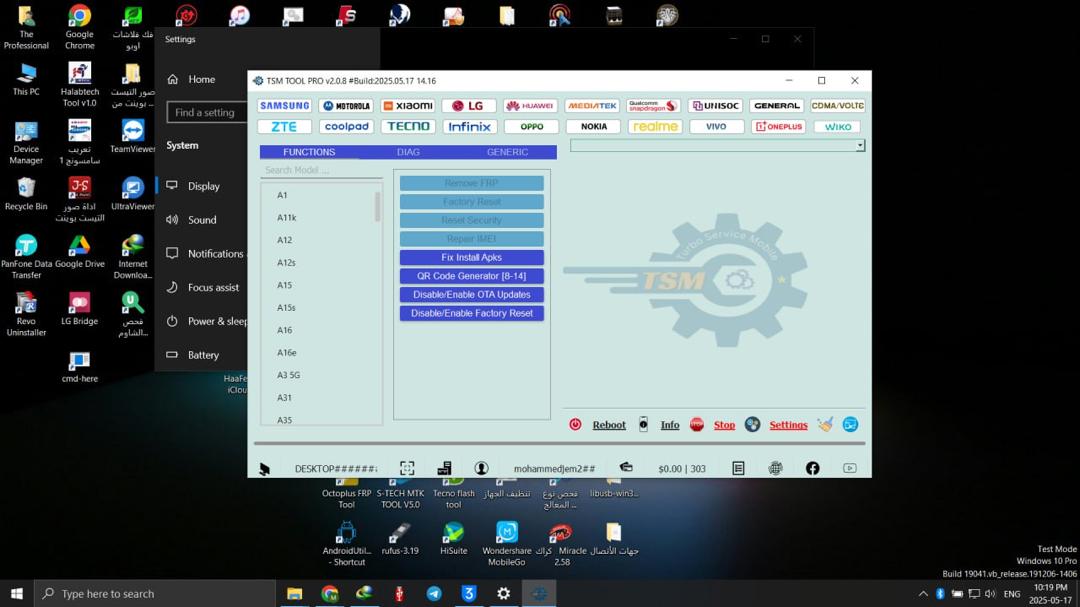Choose the OPPO brand logo
This screenshot has height=607, width=1080.
(x=530, y=127)
